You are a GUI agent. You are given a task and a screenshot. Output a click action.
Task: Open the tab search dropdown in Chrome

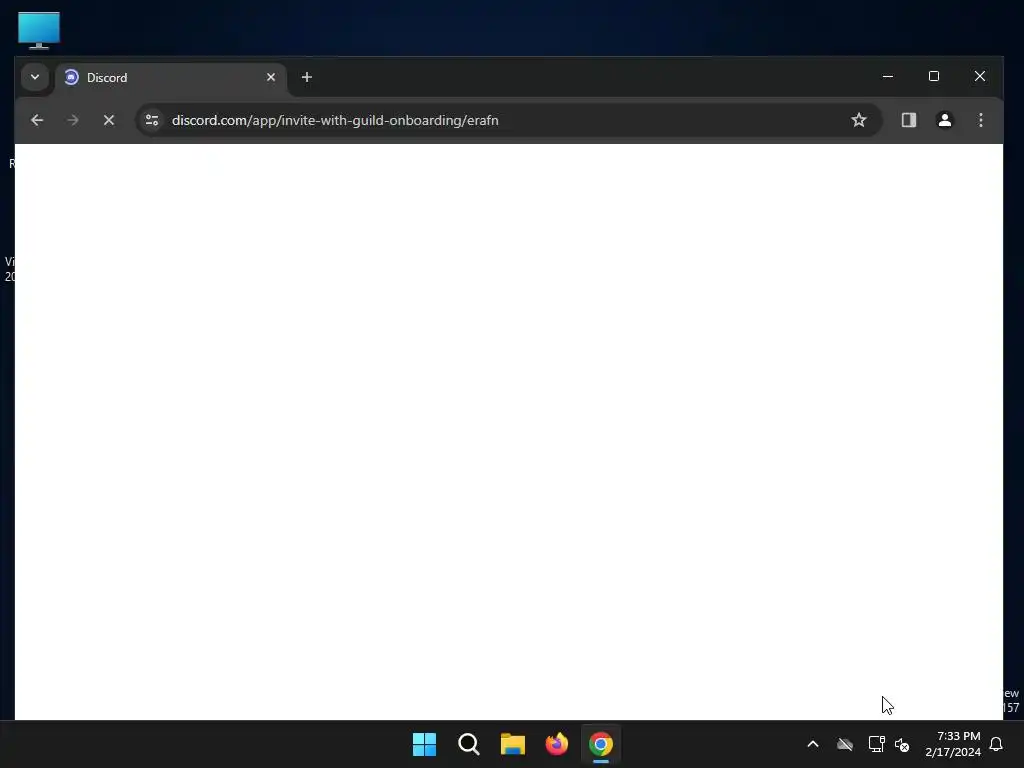point(35,77)
